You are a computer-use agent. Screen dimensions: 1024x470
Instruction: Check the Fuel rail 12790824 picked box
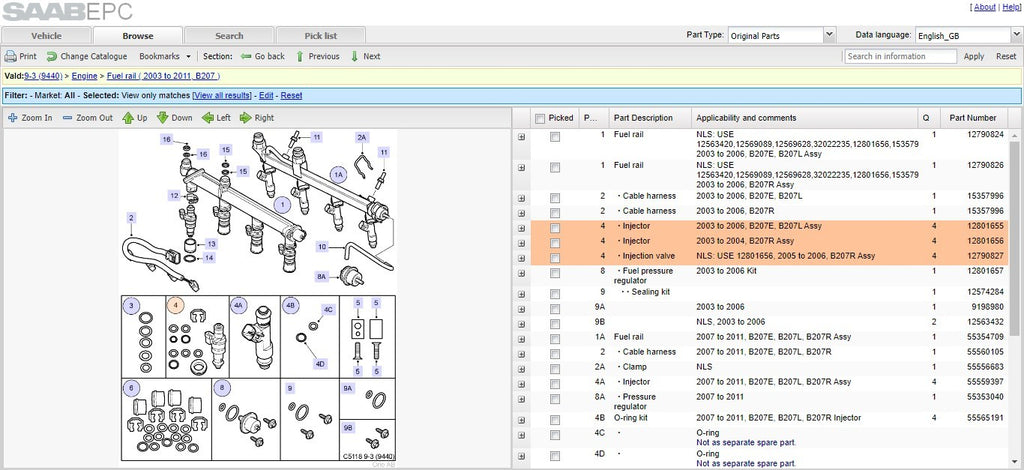[x=554, y=137]
